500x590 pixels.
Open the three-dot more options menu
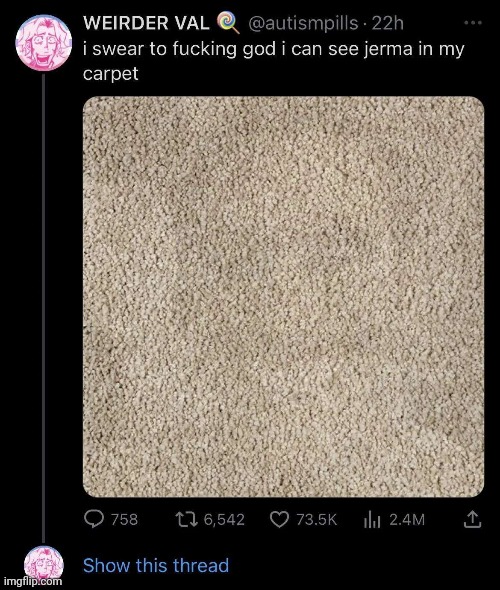tap(473, 23)
